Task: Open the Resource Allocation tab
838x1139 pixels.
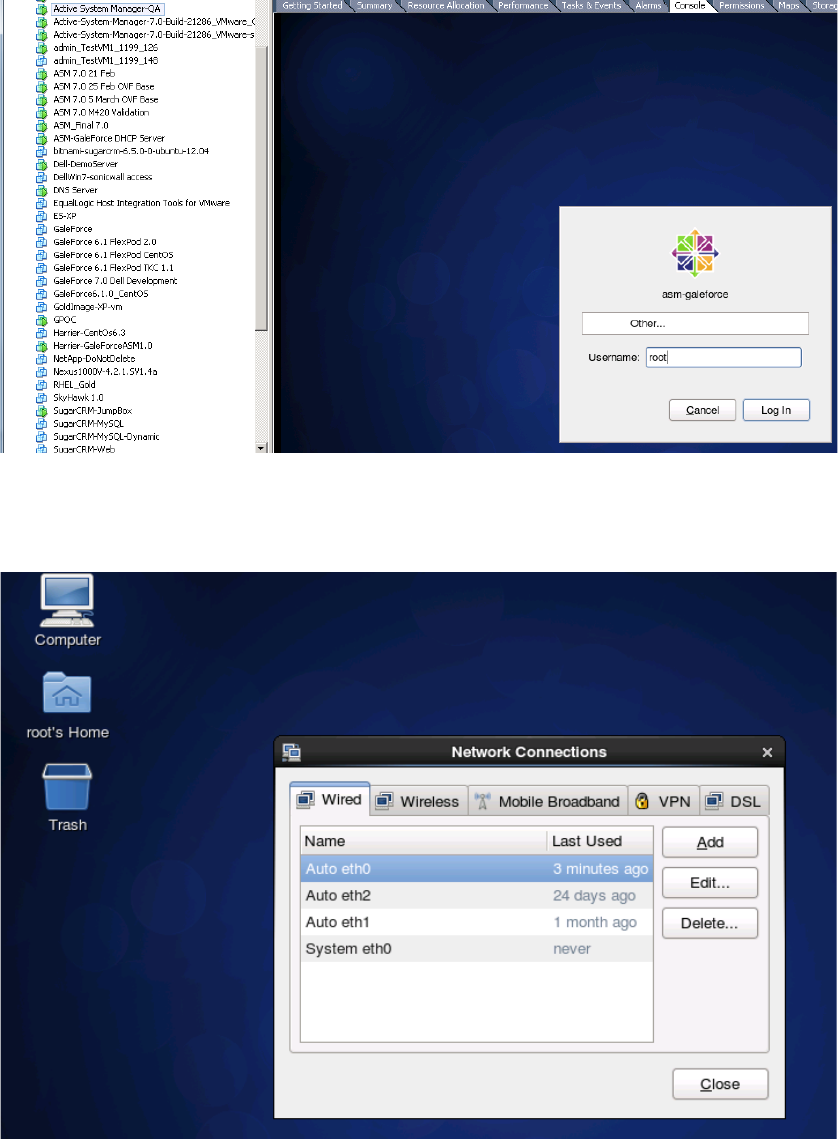Action: pos(446,6)
